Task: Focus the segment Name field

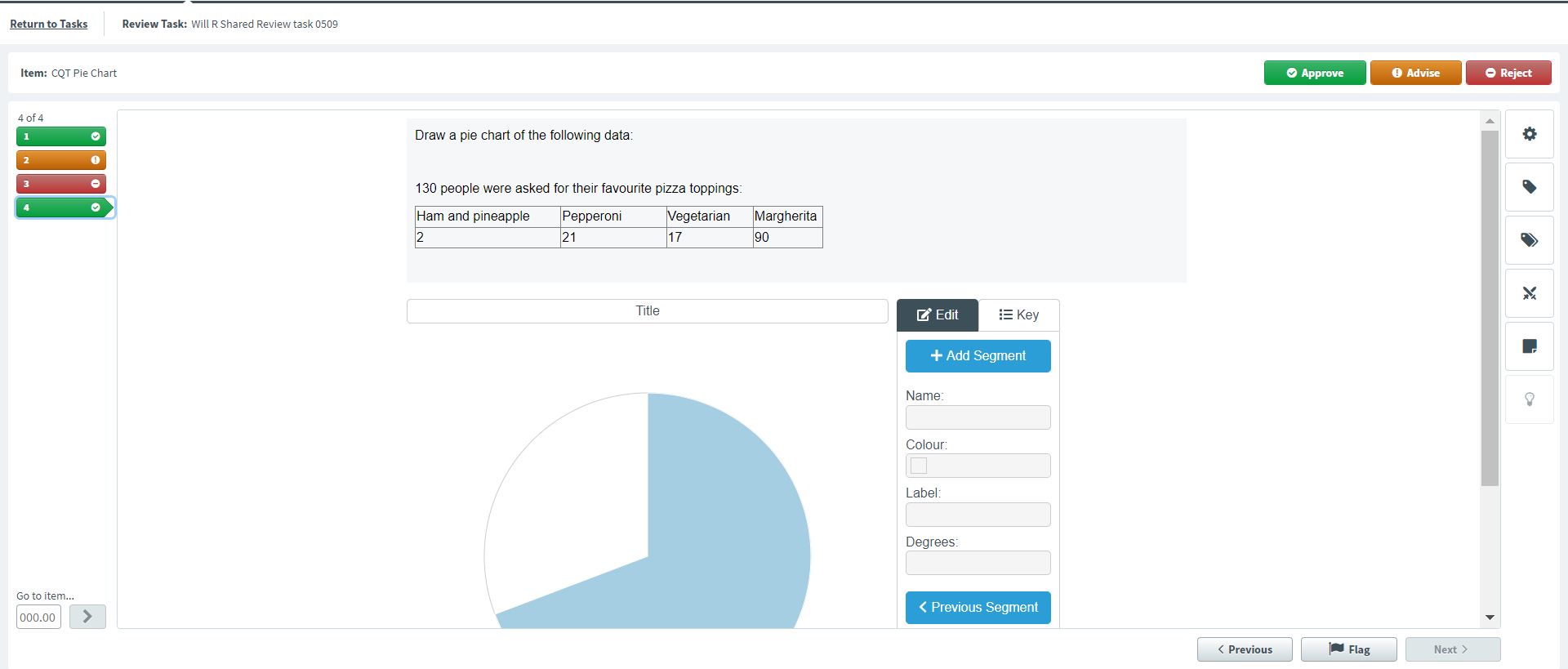Action: click(x=978, y=417)
